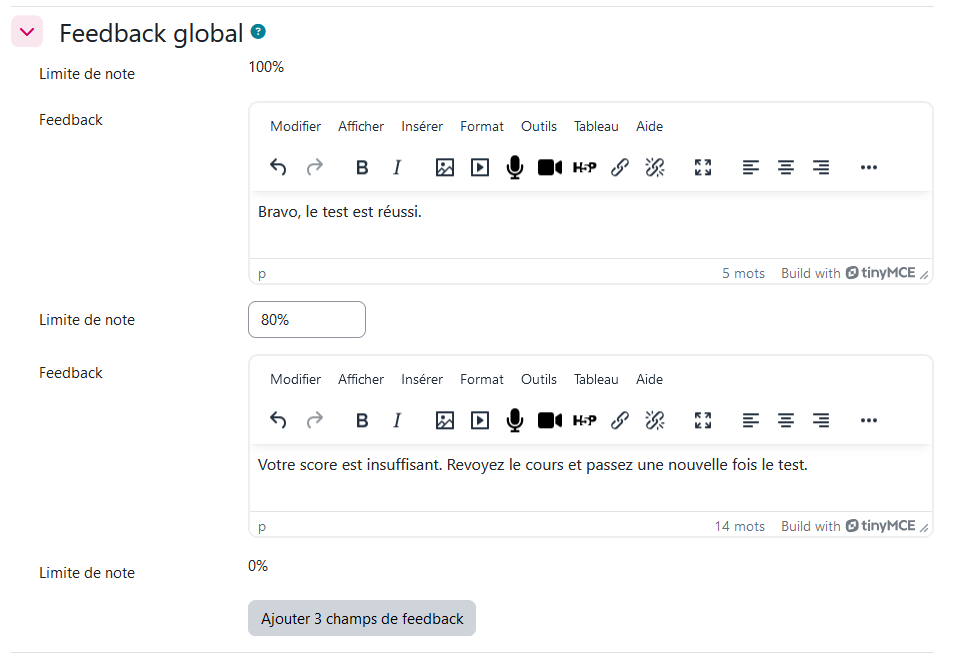Collapse the Feedback global section
Viewport: 960px width, 658px height.
(27, 32)
